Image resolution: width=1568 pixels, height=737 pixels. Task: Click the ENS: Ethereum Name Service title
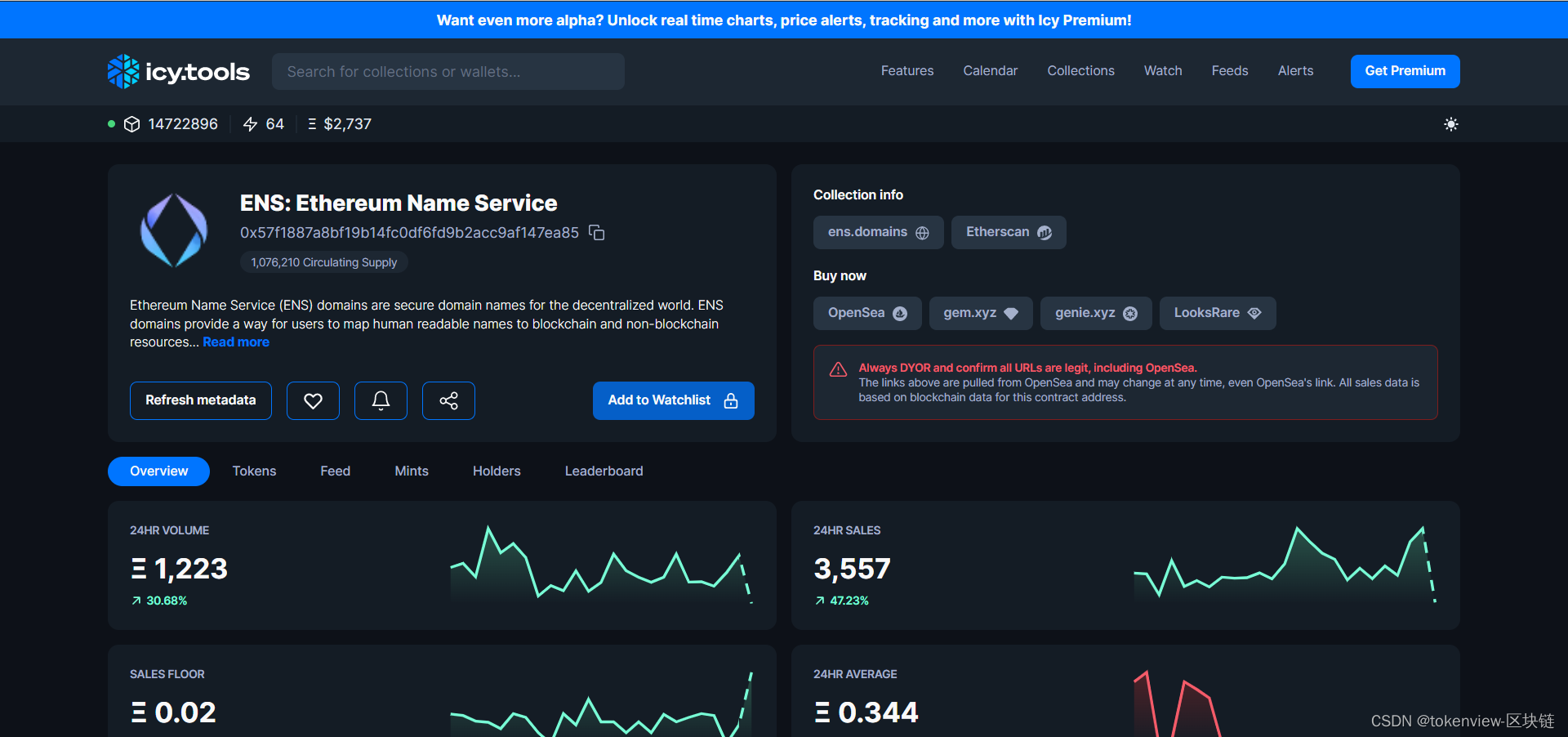point(399,203)
